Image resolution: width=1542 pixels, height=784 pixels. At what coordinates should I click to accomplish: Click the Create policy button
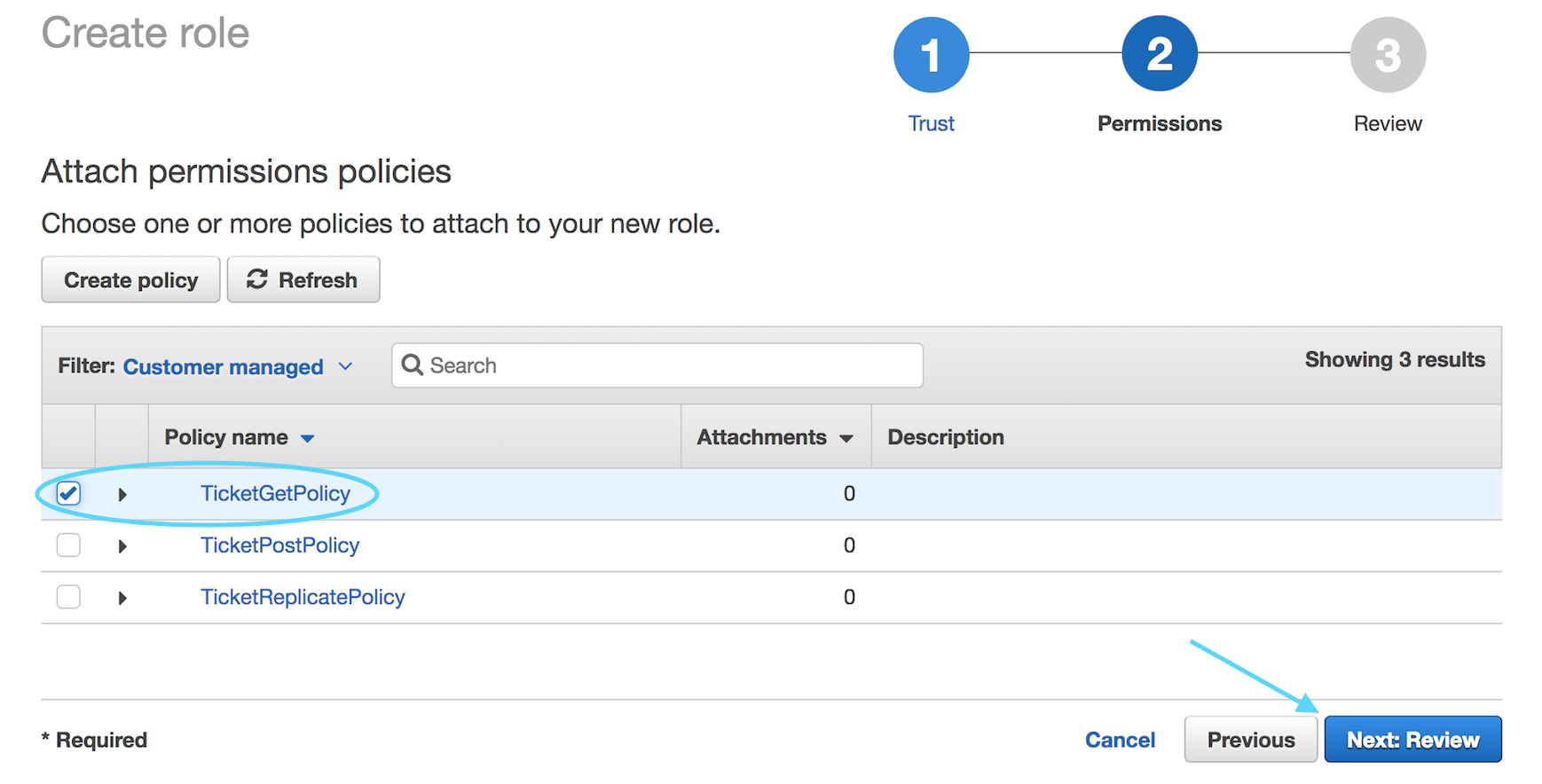(x=130, y=279)
